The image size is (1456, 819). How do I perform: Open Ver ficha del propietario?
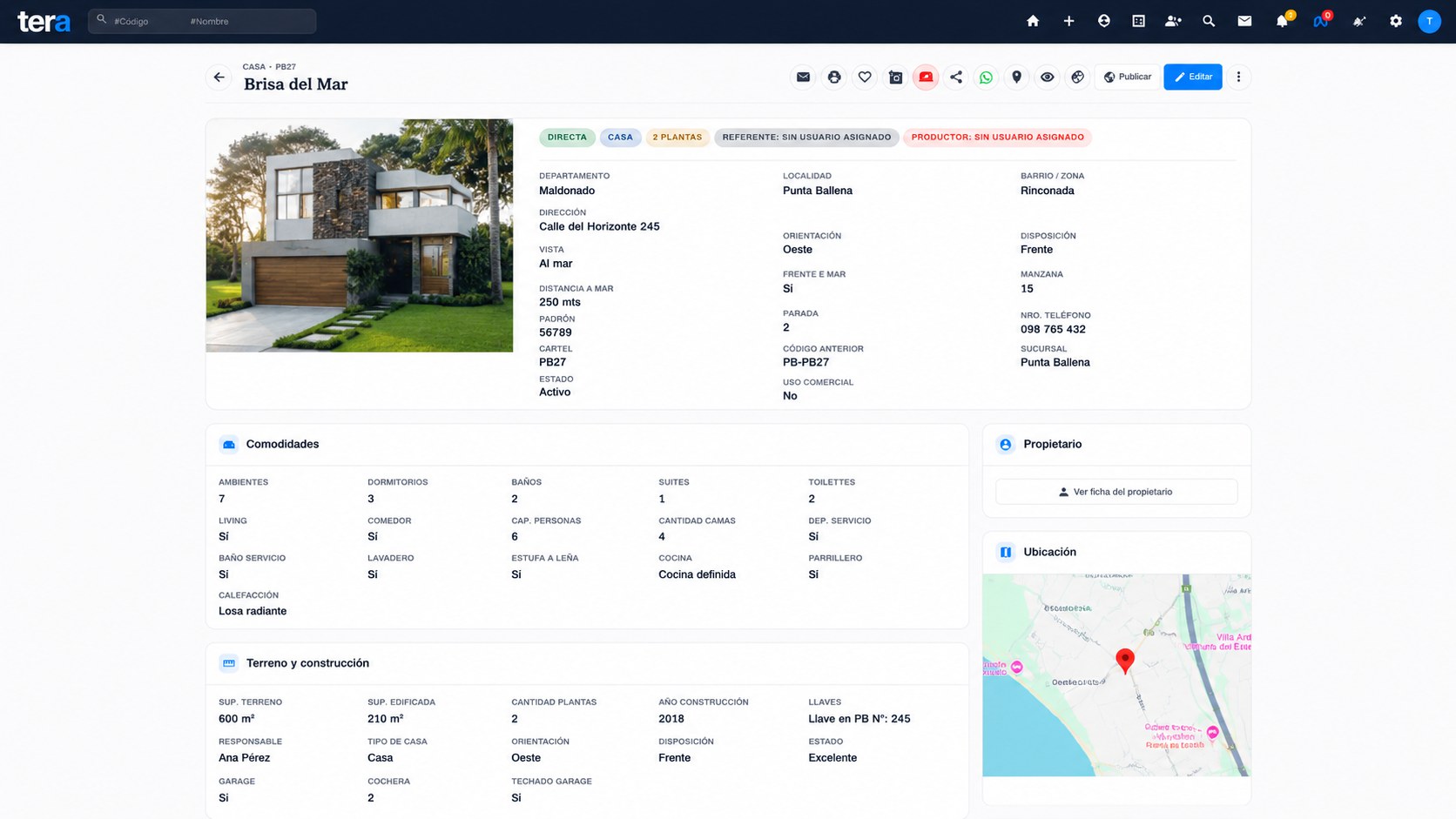pos(1116,492)
